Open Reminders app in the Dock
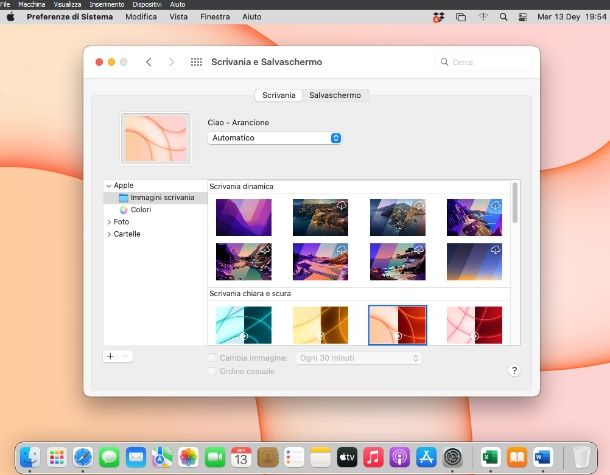This screenshot has width=610, height=475. click(x=294, y=457)
